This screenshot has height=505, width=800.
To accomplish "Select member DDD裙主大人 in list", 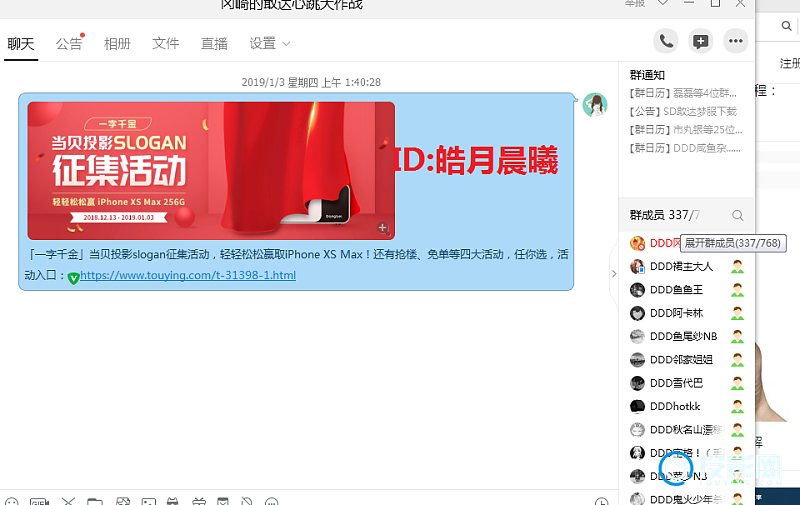I will 681,267.
